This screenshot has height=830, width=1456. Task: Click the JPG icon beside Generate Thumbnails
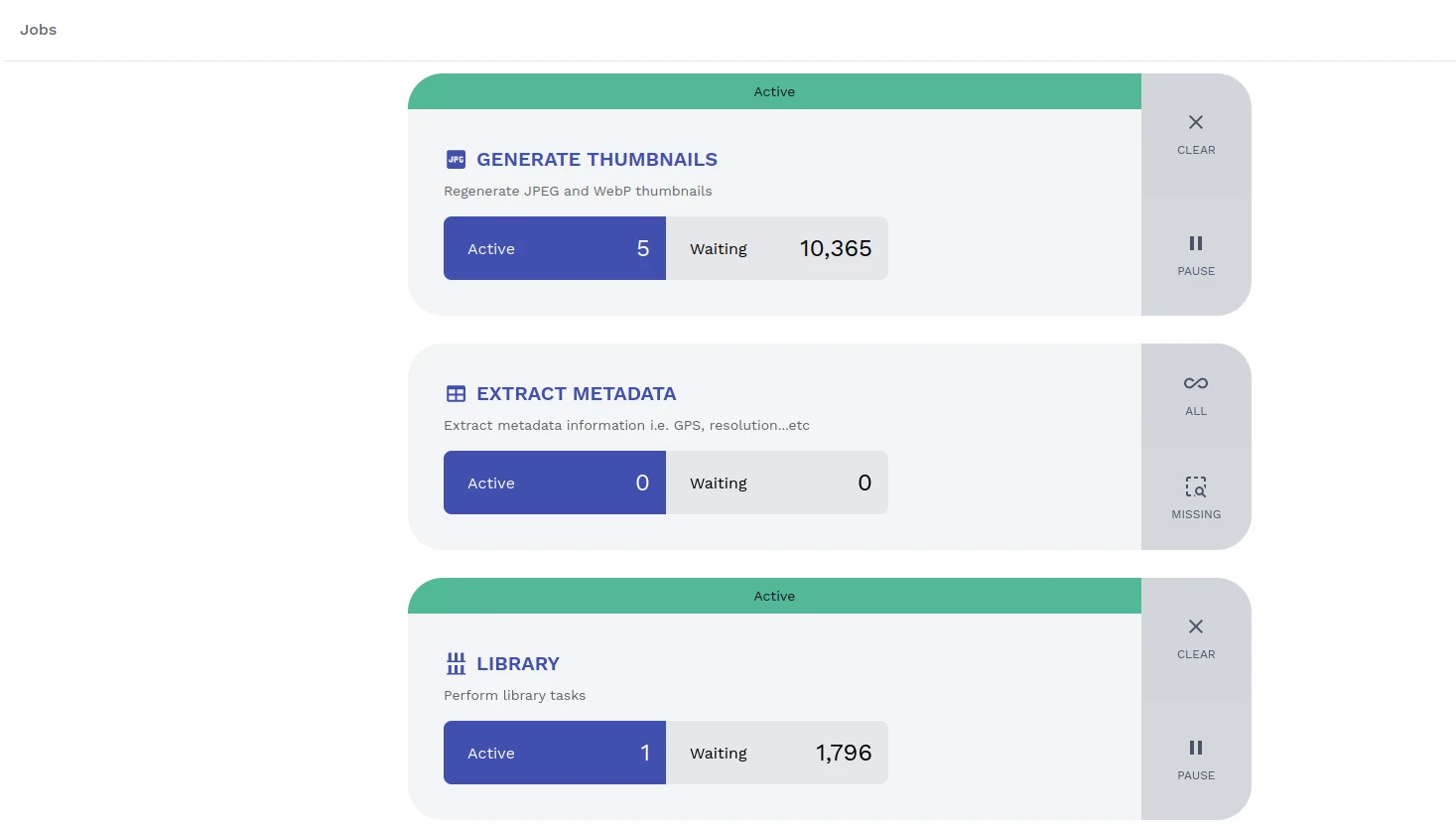point(456,159)
